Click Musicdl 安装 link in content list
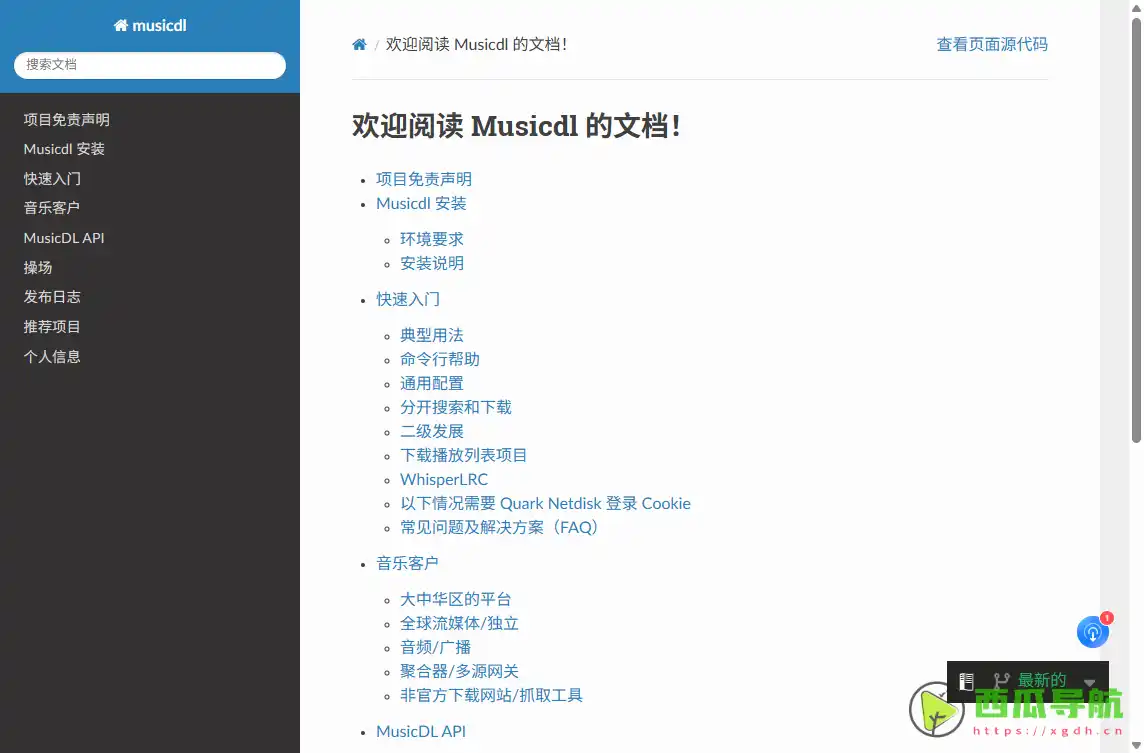This screenshot has height=753, width=1144. coord(421,204)
